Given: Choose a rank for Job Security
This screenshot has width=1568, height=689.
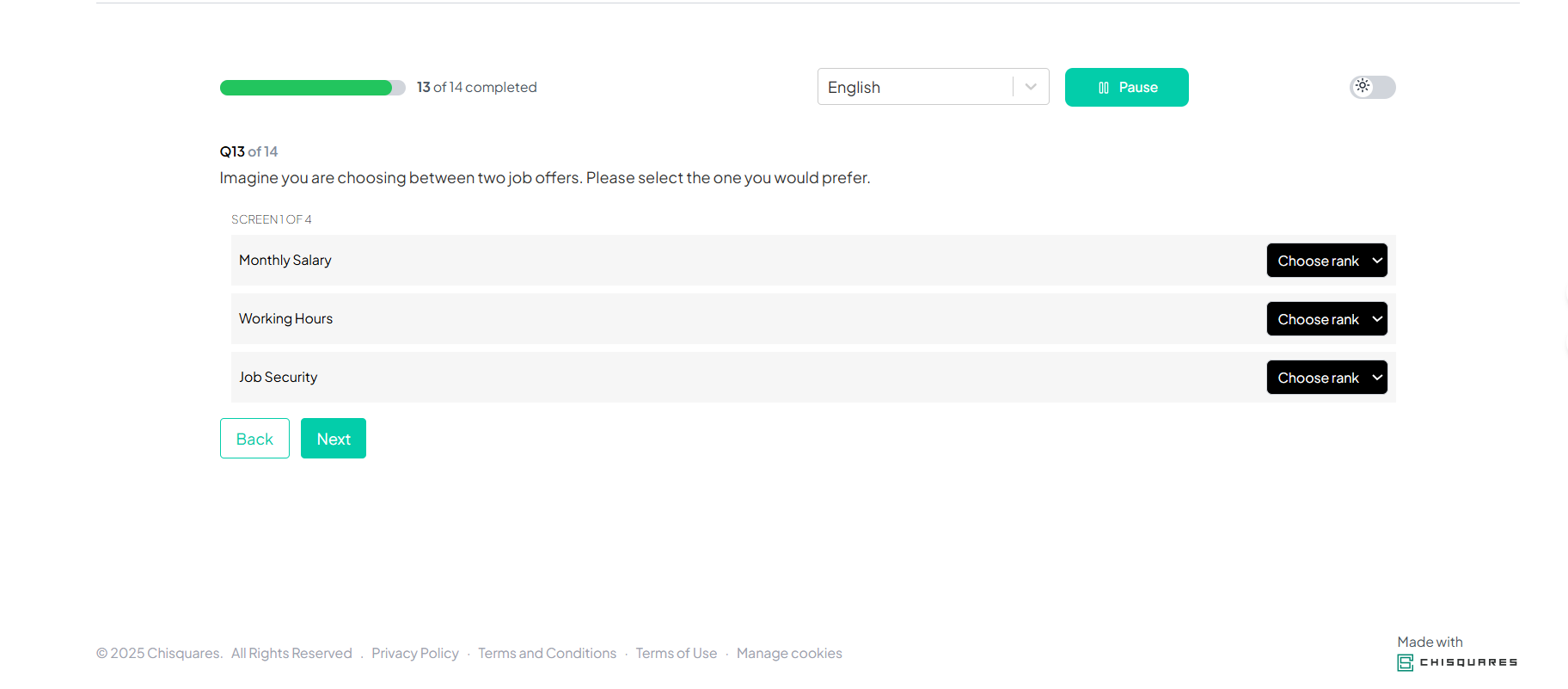Looking at the screenshot, I should coord(1326,378).
